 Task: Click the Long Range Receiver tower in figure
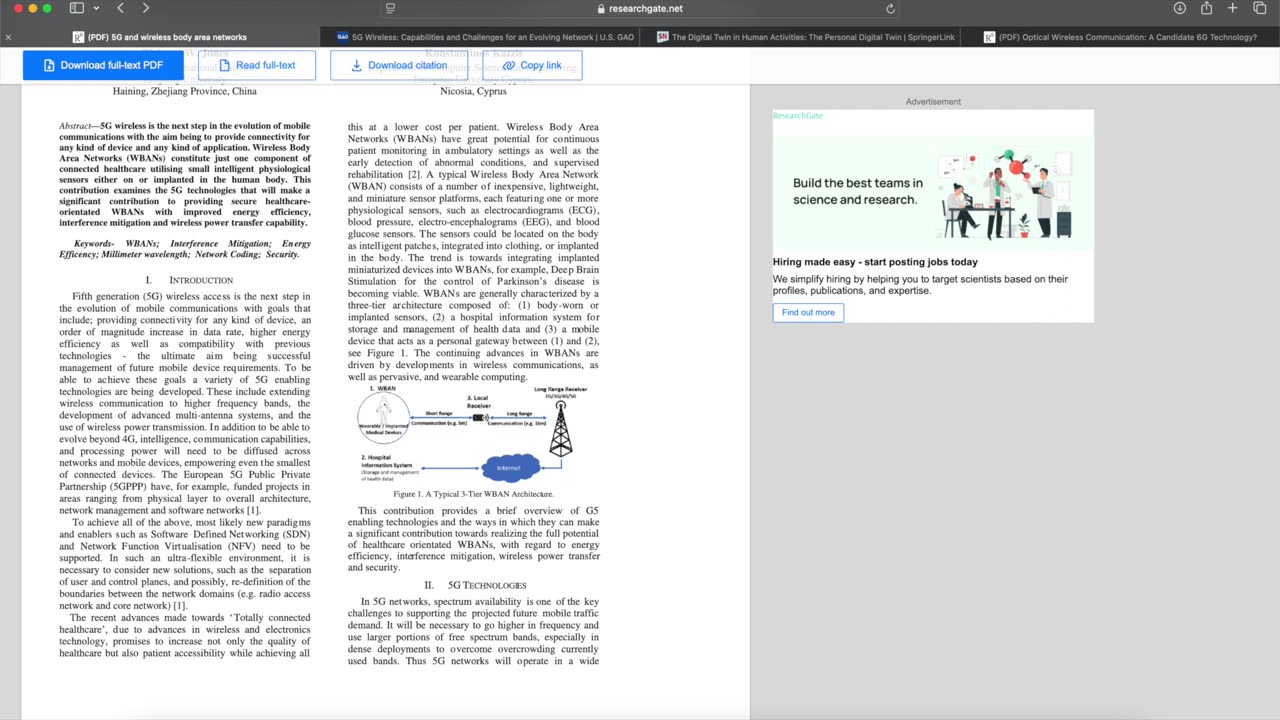click(x=560, y=428)
